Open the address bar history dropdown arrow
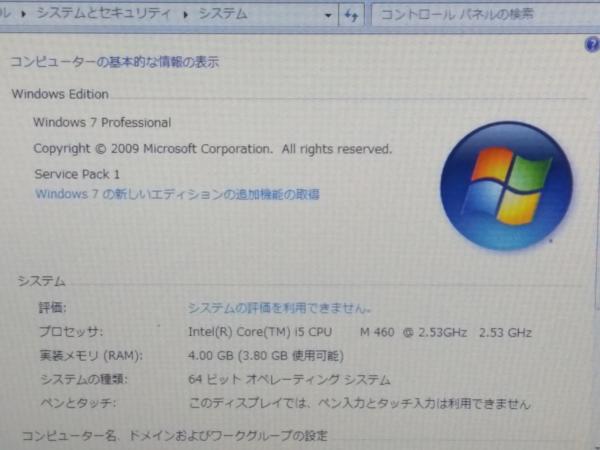This screenshot has height=450, width=600. point(328,15)
